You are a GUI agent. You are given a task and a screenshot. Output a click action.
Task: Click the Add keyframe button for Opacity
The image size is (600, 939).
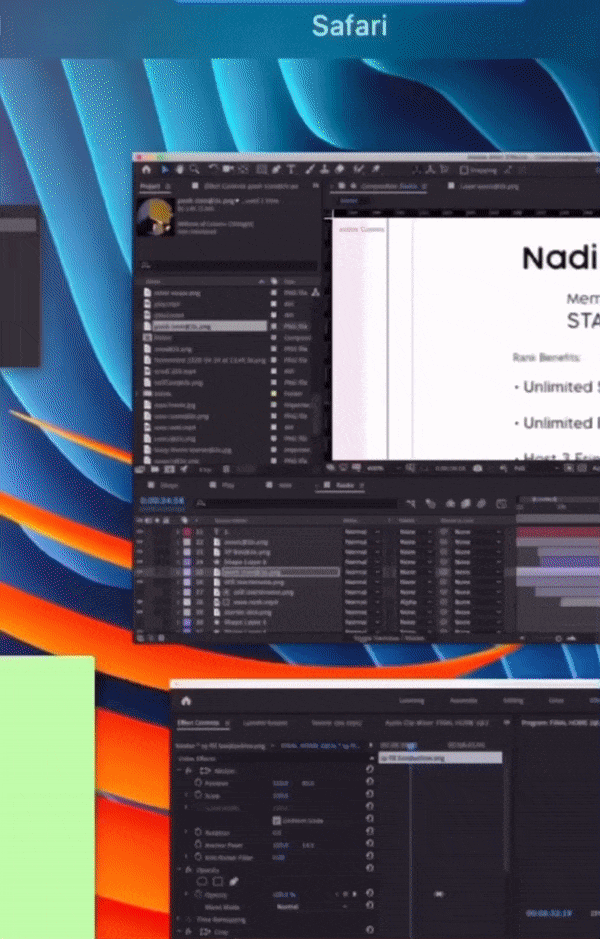(x=346, y=894)
